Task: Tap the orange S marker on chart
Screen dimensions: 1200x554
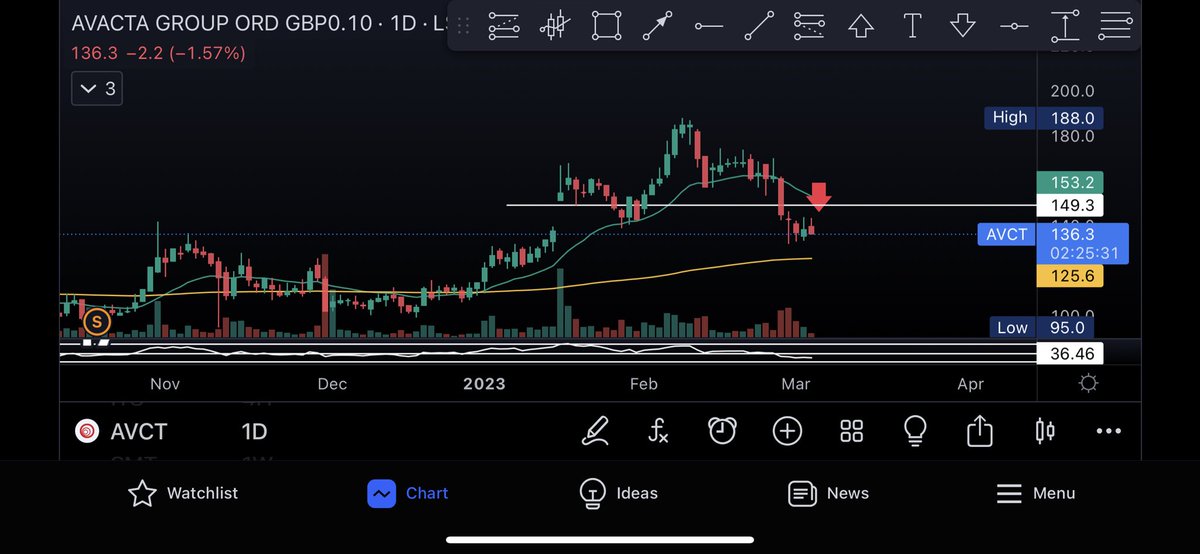Action: click(96, 322)
